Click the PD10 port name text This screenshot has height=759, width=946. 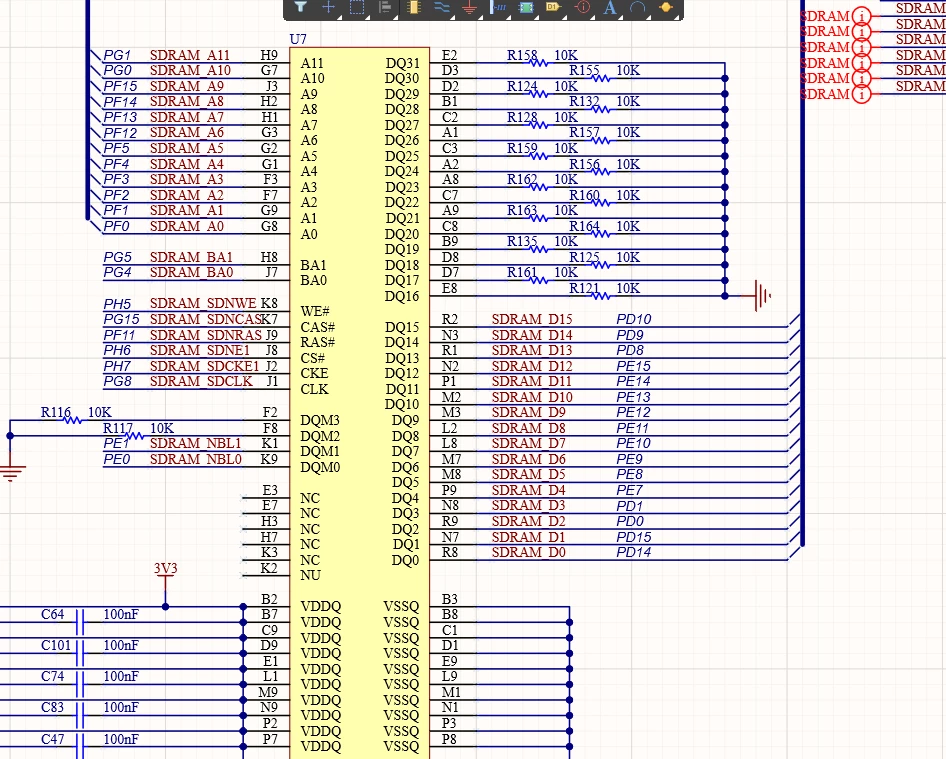point(633,319)
